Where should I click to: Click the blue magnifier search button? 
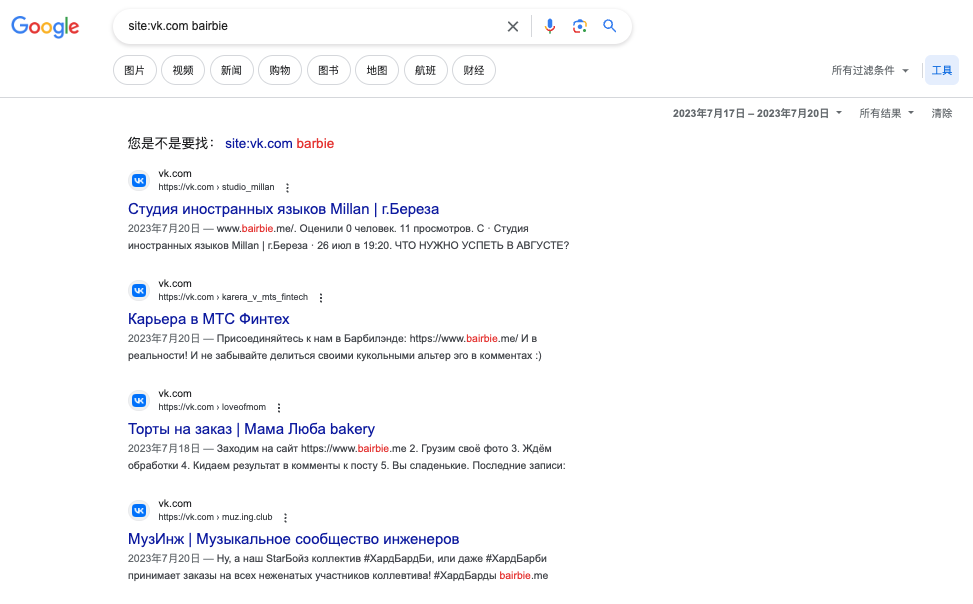(x=610, y=27)
